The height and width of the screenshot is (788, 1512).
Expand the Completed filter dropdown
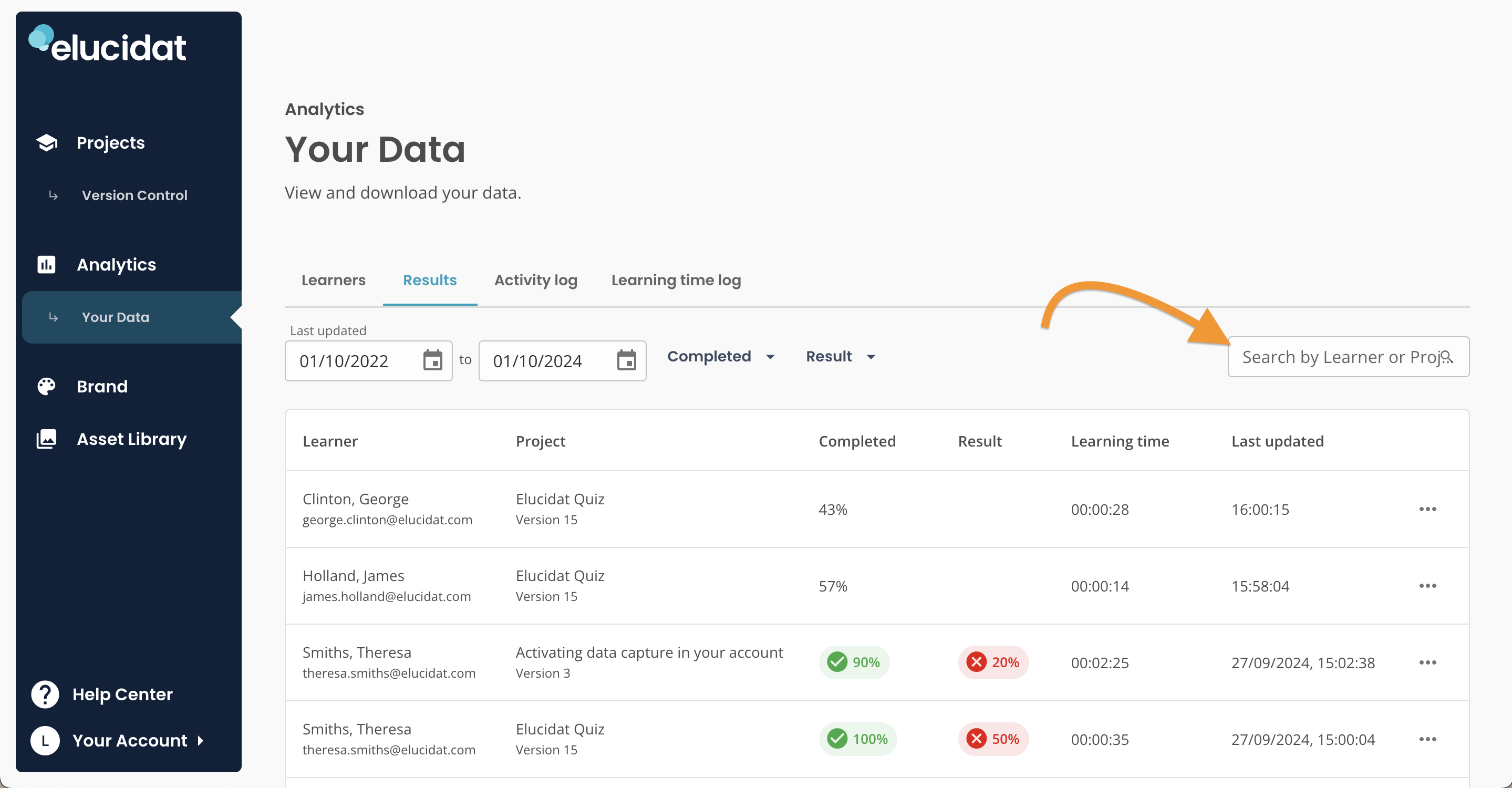click(721, 357)
